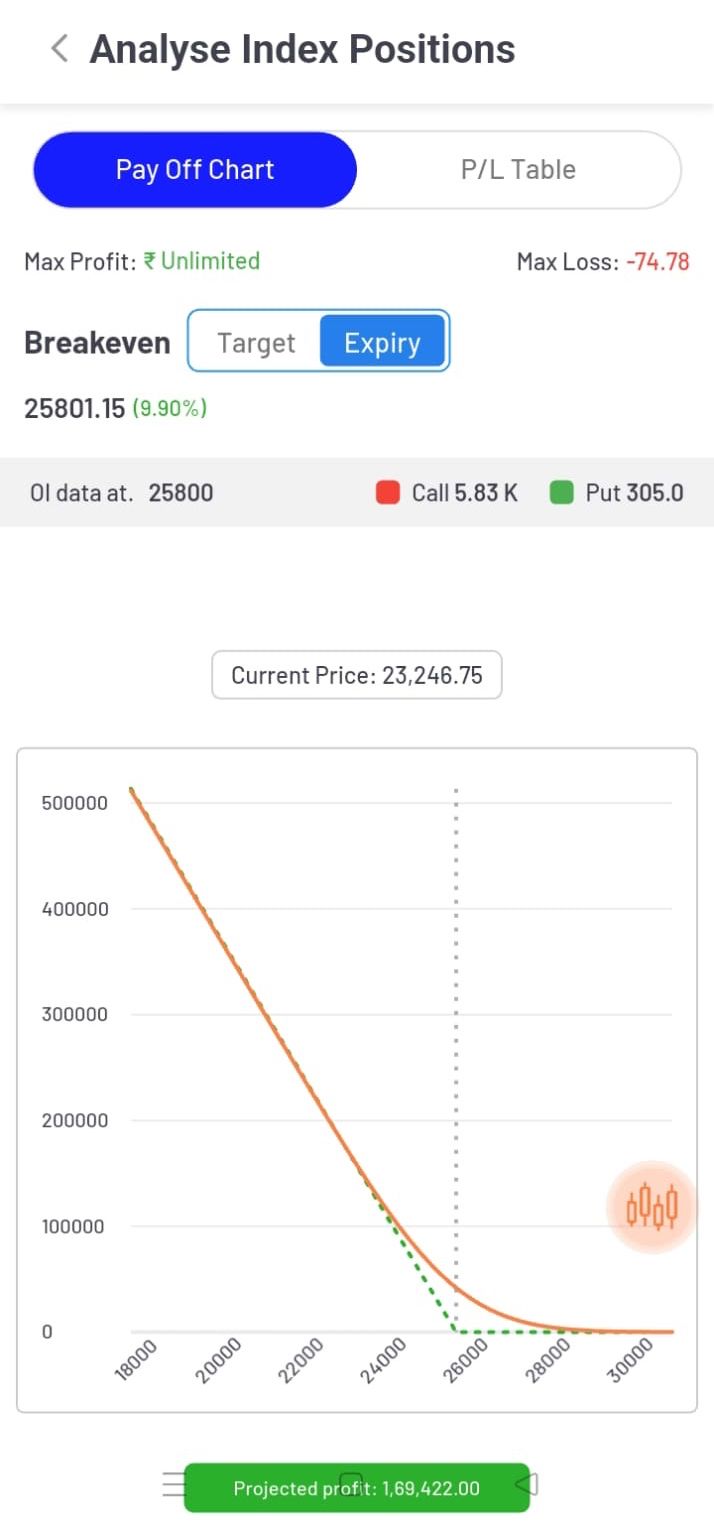Tap the back arrow in the header
This screenshot has width=714, height=1528.
point(60,48)
